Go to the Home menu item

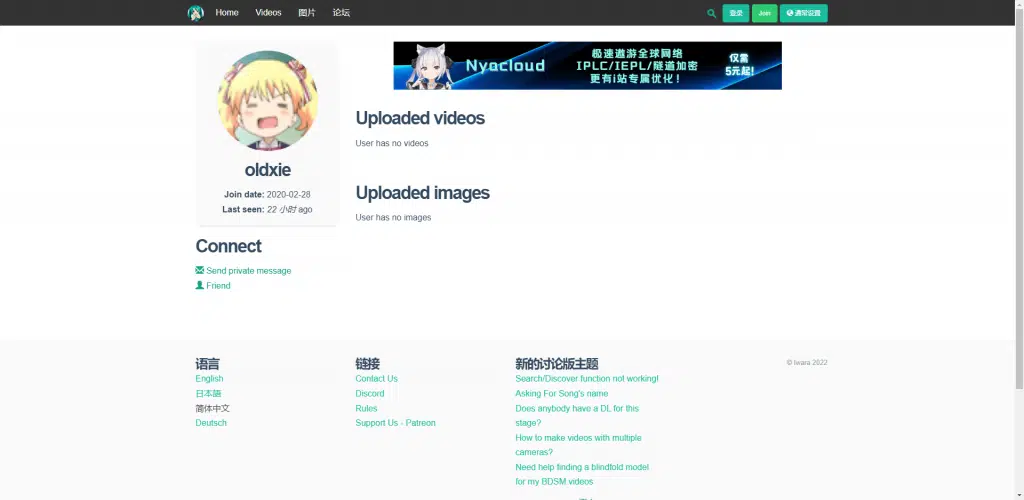[x=227, y=13]
